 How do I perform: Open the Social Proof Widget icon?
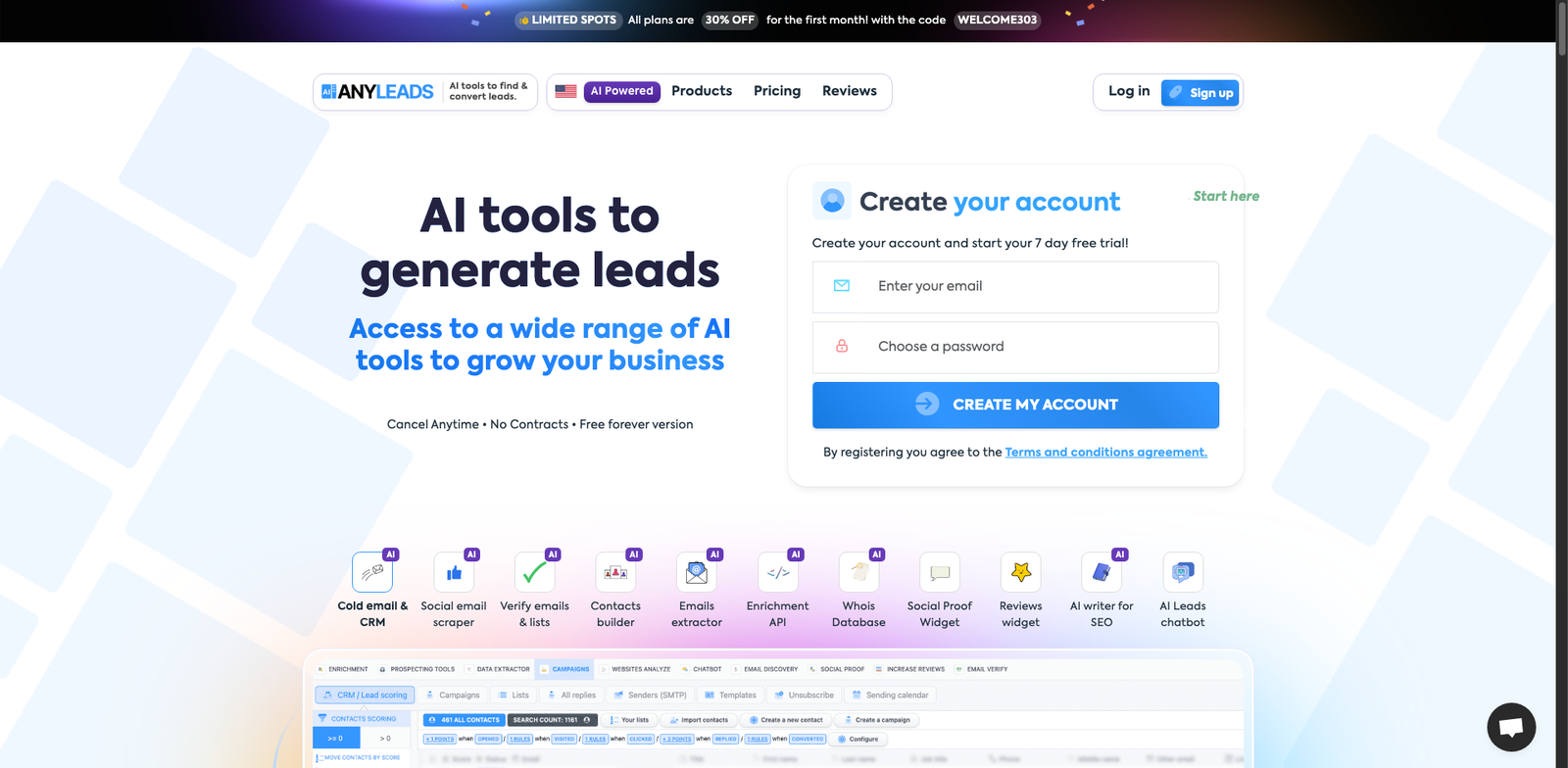(x=940, y=572)
